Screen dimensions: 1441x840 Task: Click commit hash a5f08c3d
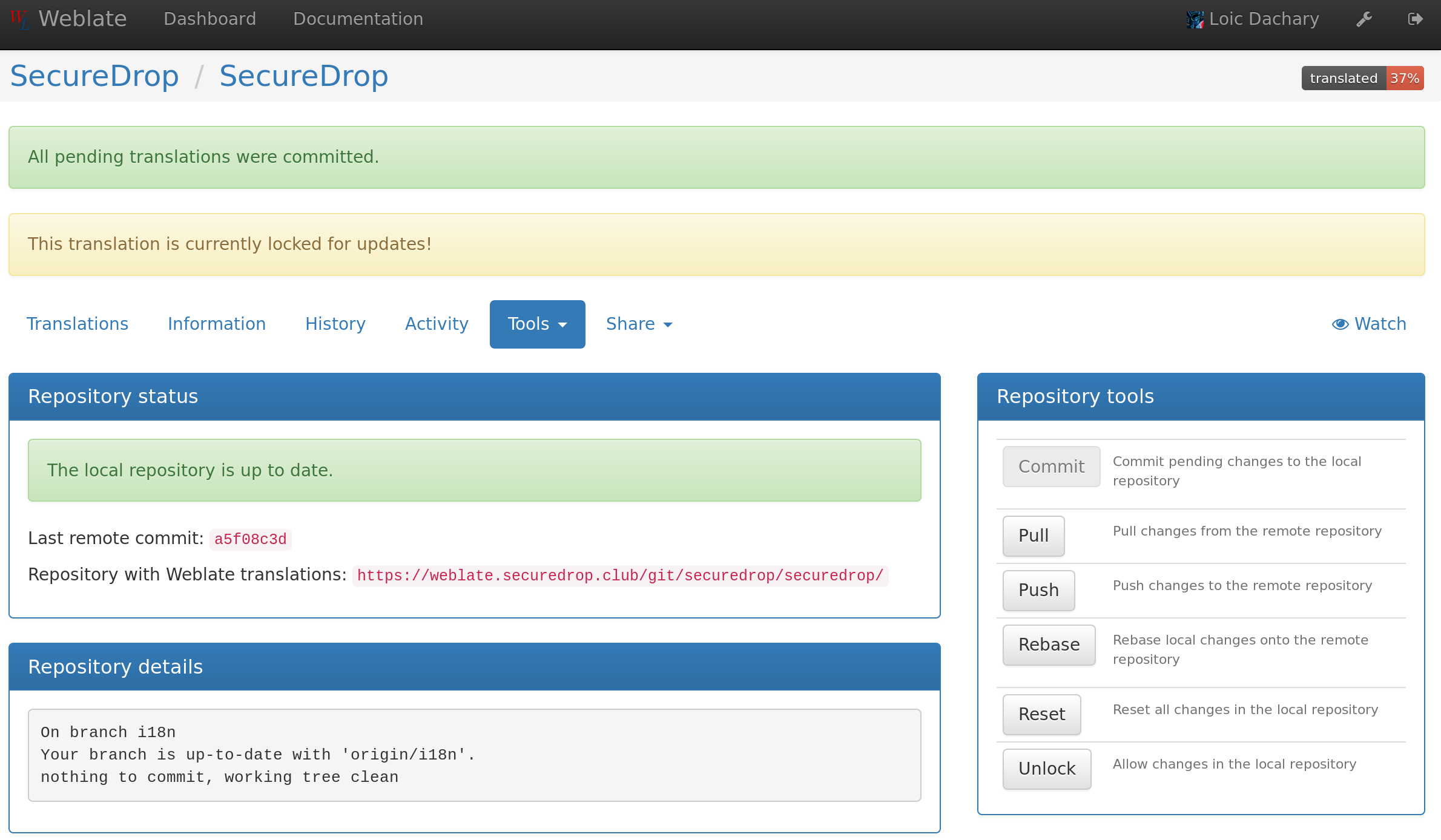[251, 539]
